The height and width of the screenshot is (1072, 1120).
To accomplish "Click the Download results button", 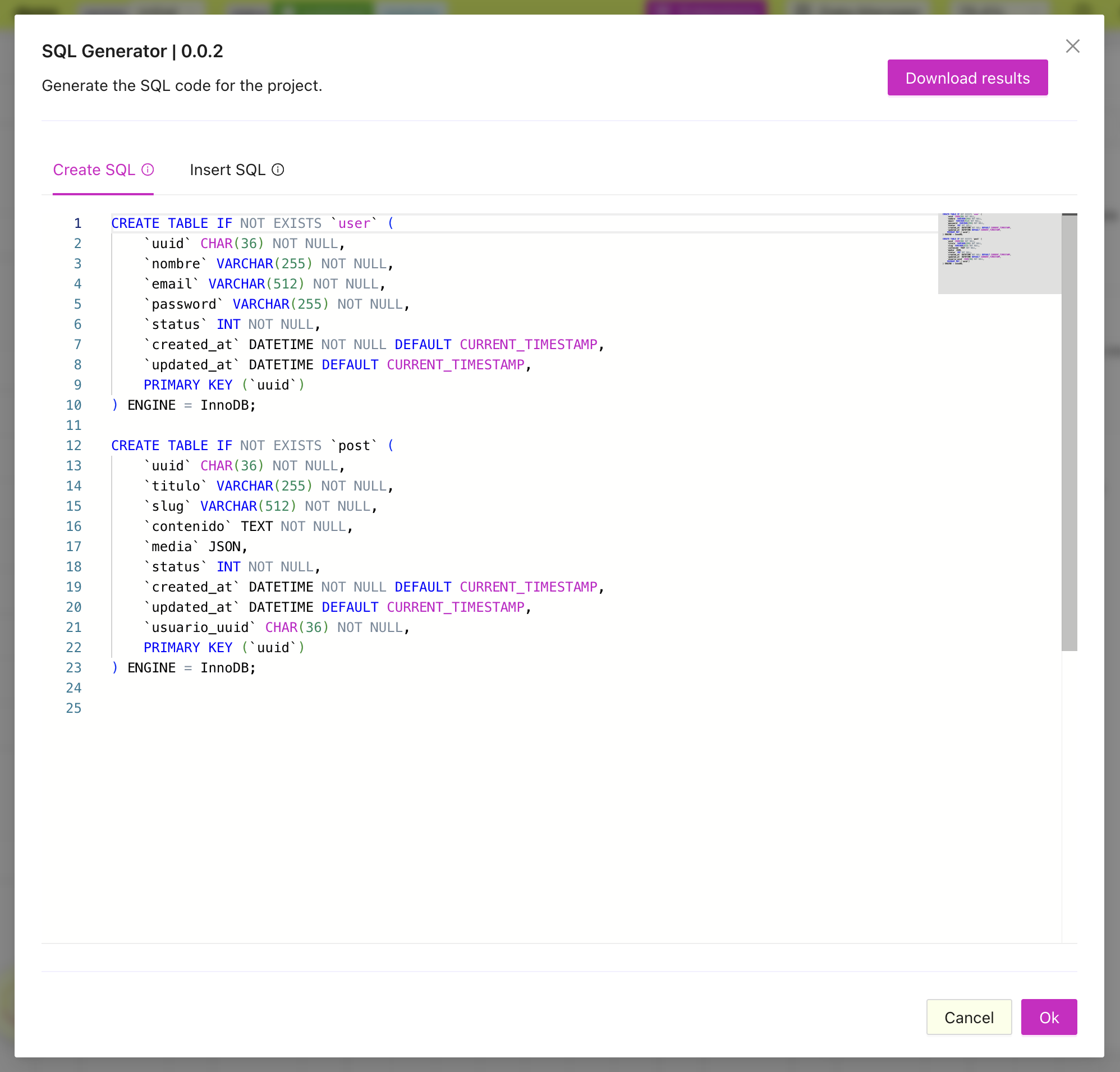I will tap(967, 77).
